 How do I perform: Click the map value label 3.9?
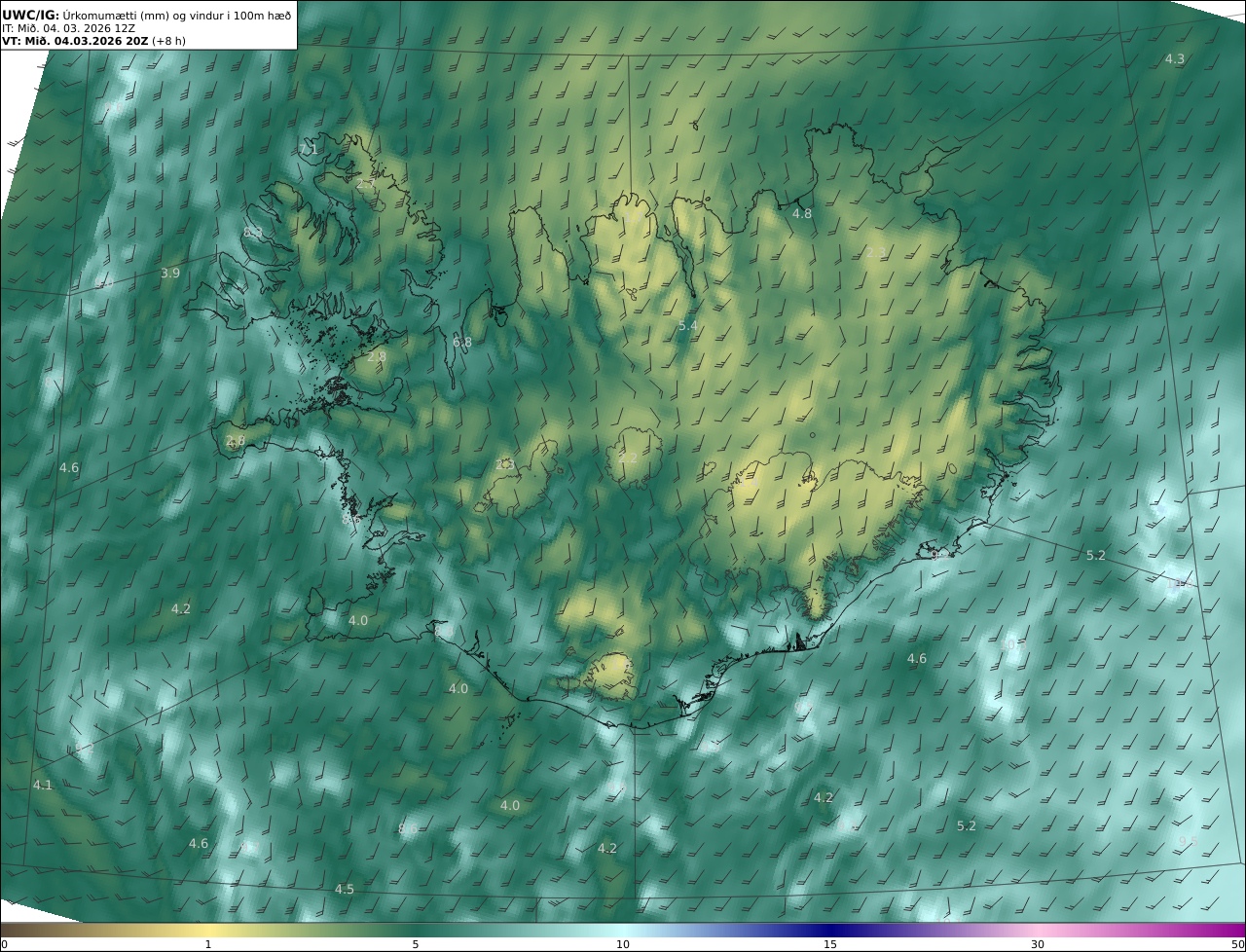coord(169,274)
